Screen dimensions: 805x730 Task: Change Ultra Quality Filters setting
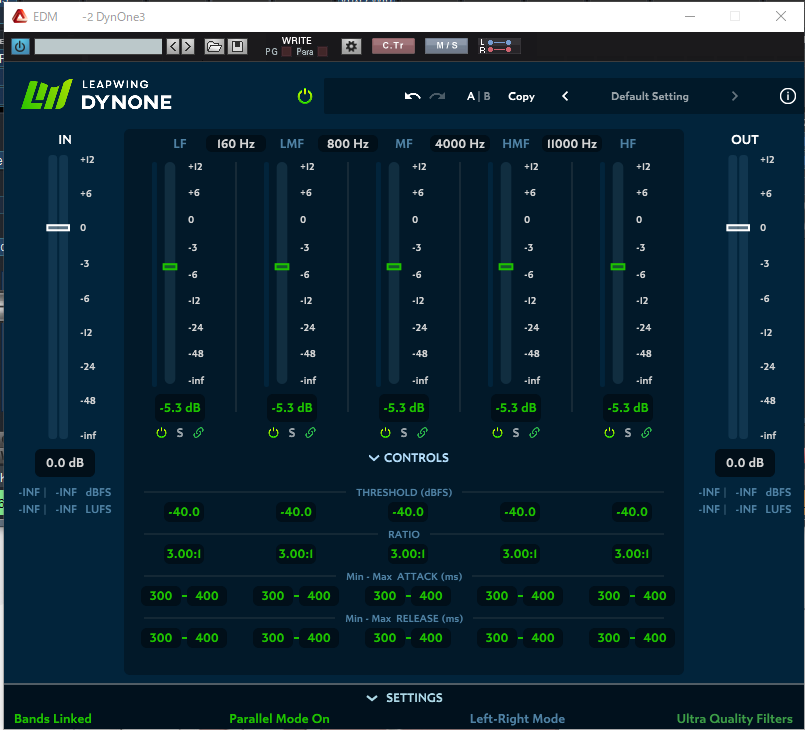click(x=734, y=718)
